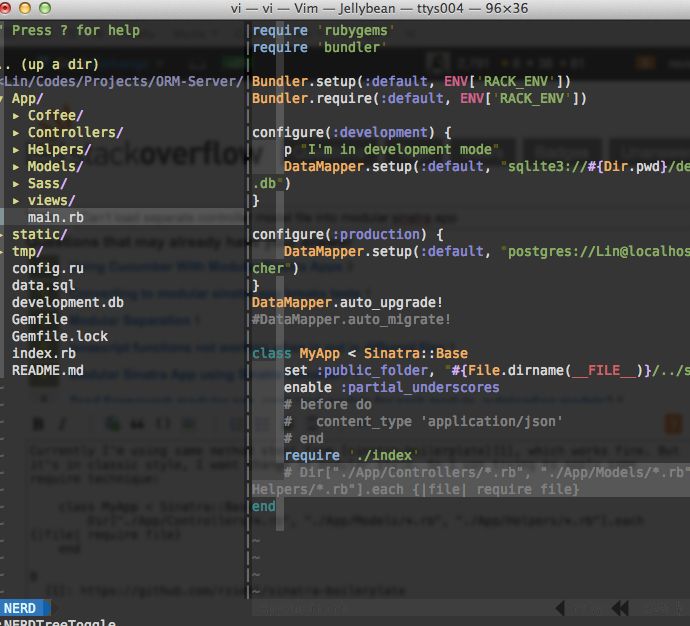
Task: Click the '# before do' comment
Action: [x=328, y=404]
